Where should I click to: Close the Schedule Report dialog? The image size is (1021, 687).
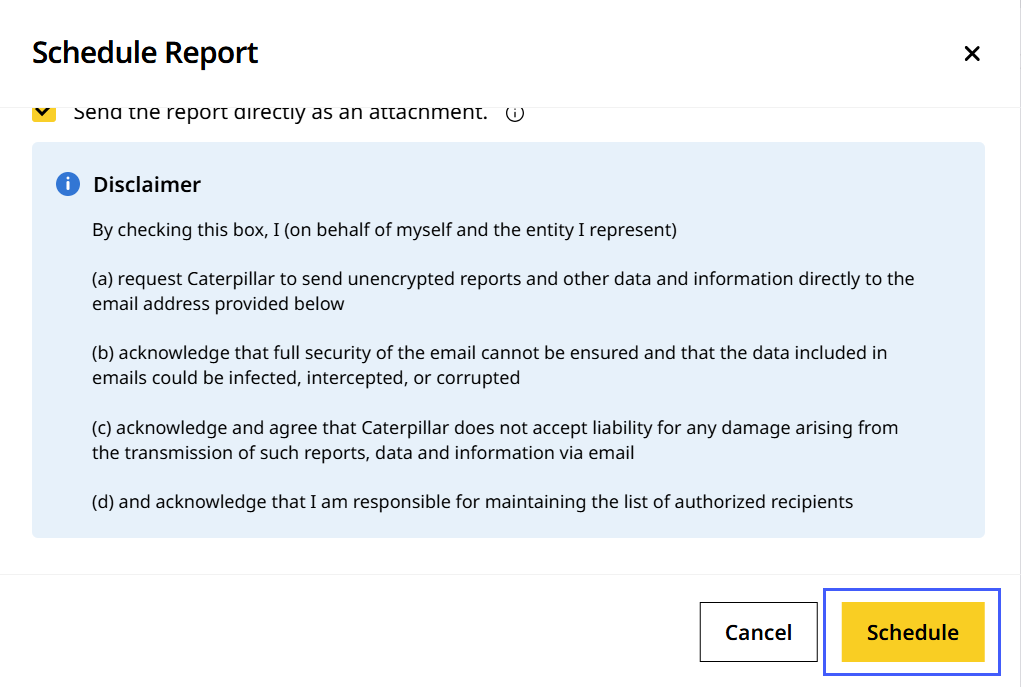point(971,54)
